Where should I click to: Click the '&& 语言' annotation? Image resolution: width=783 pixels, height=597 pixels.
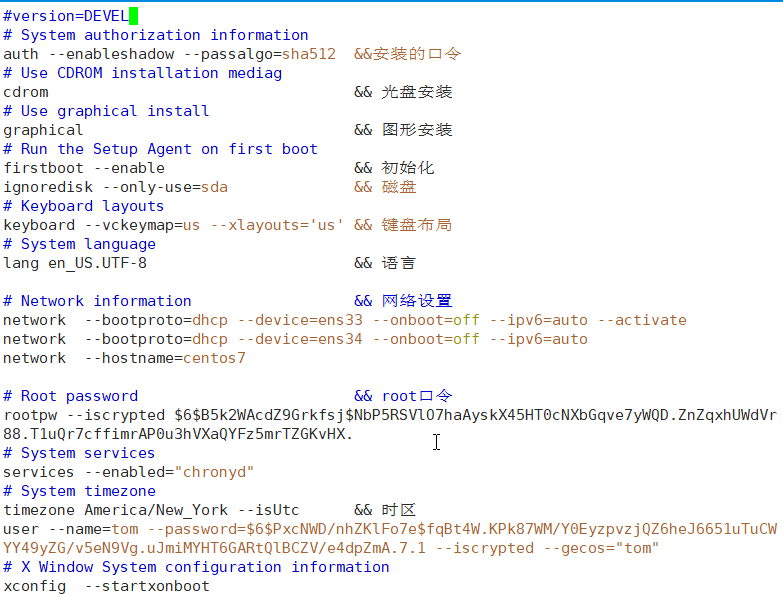pos(386,263)
